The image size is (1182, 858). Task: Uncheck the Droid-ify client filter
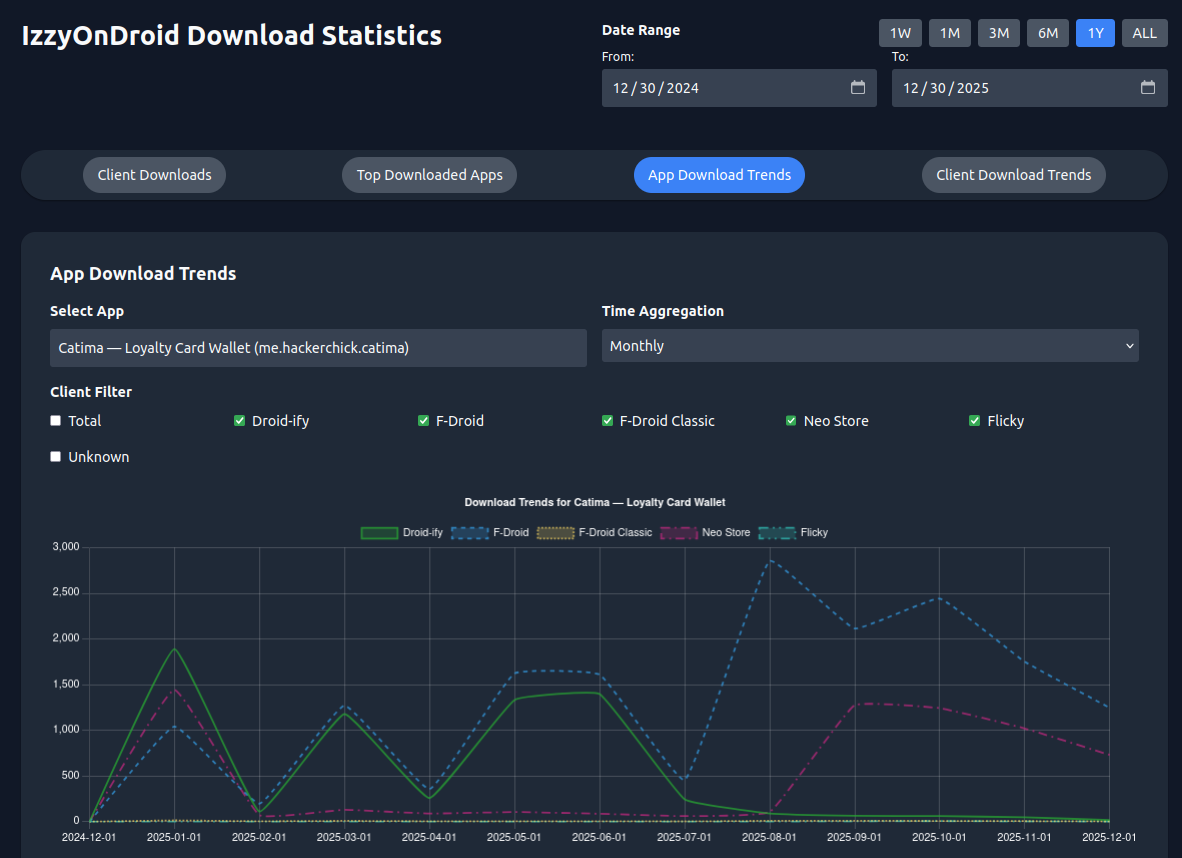pos(240,421)
